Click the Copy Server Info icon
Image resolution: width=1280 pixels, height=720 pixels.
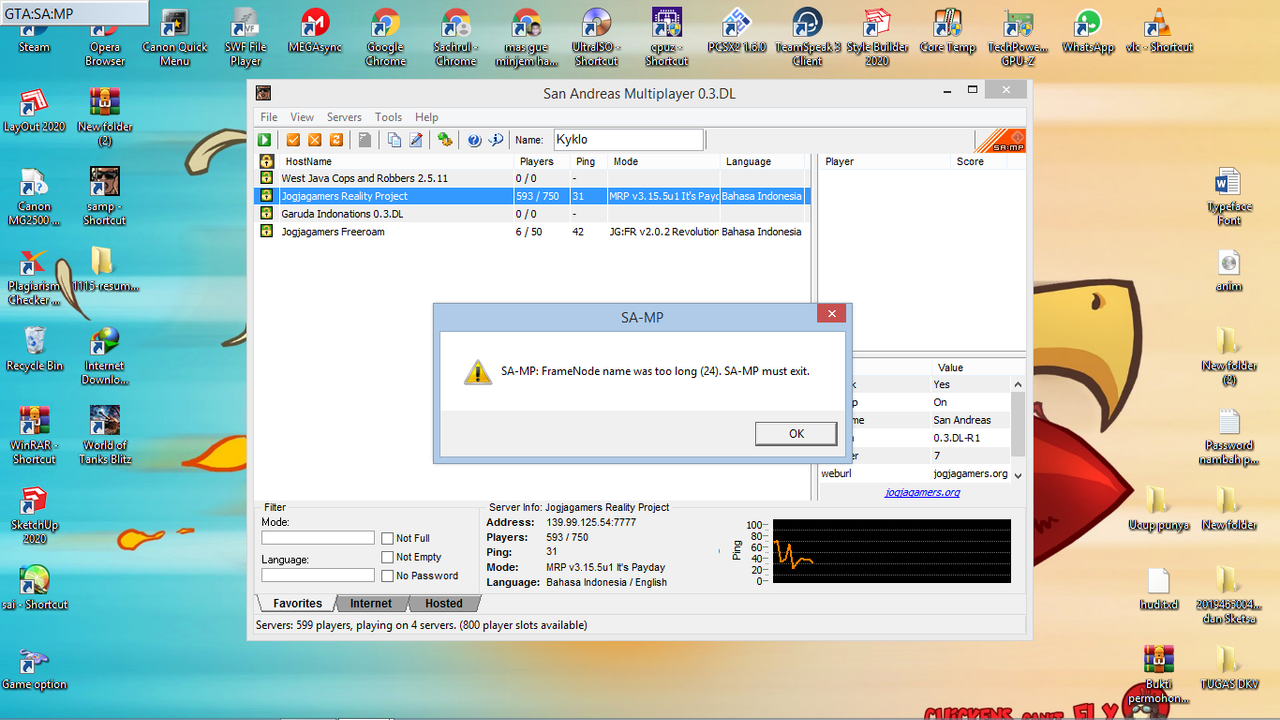click(x=394, y=140)
